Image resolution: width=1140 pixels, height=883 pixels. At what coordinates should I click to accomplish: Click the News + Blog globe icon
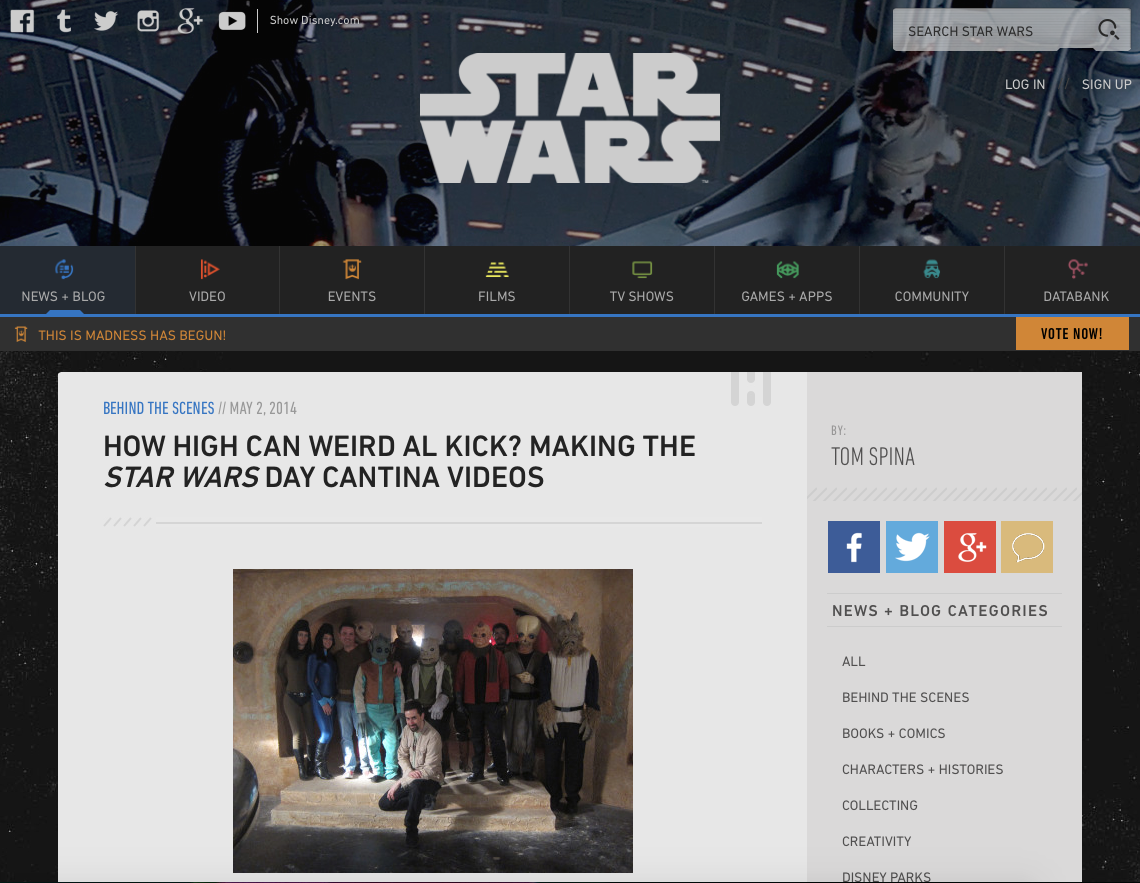coord(63,270)
